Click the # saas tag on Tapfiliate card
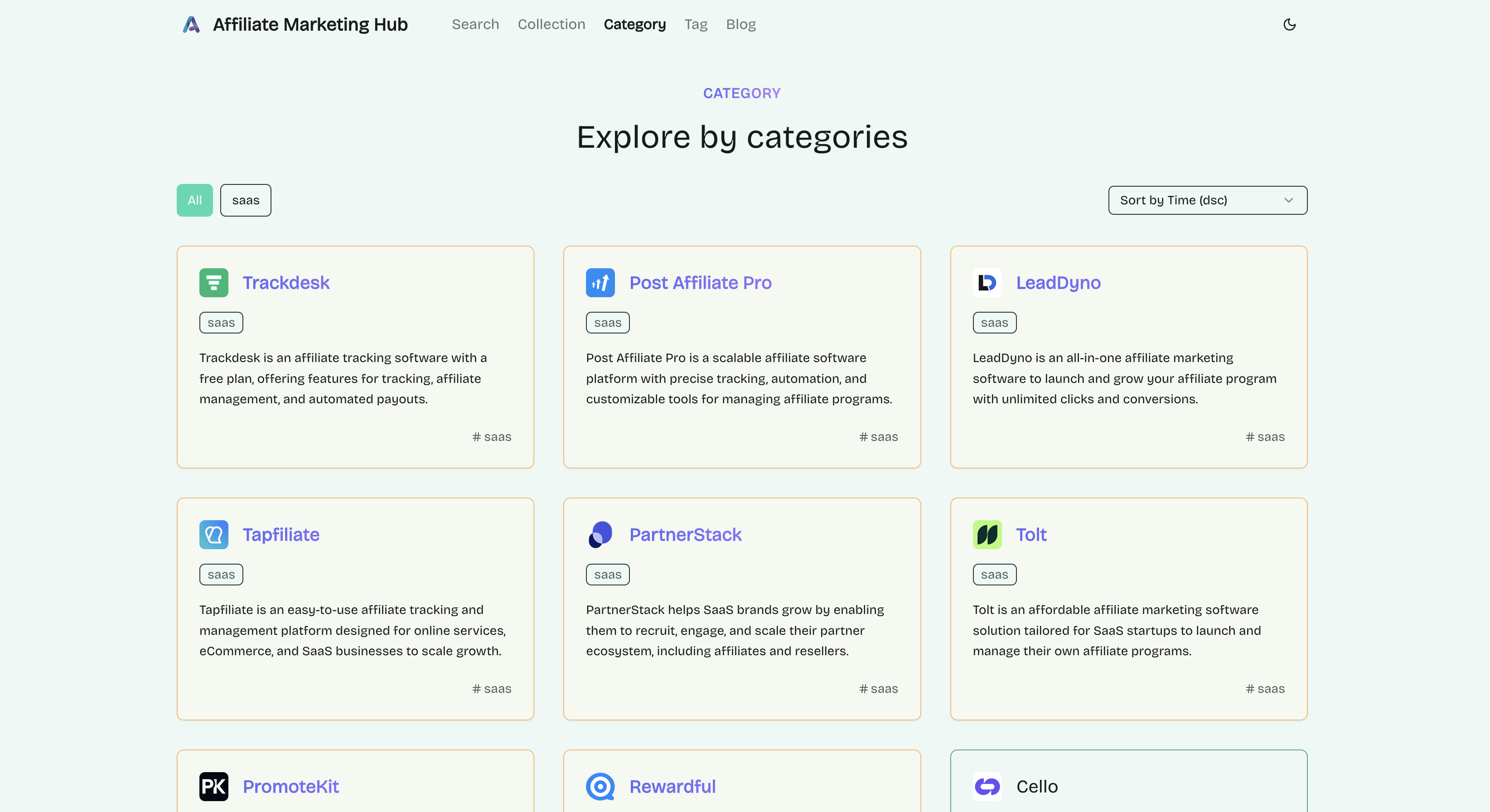 [492, 689]
